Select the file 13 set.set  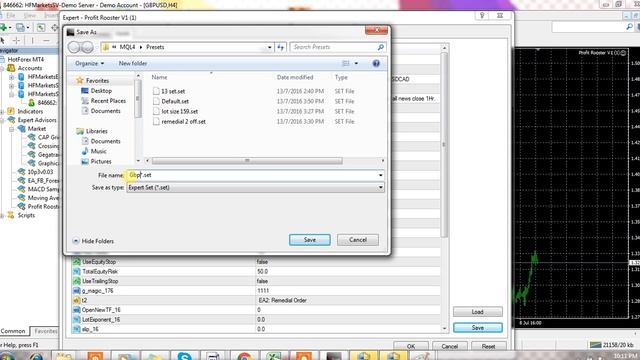(x=173, y=91)
